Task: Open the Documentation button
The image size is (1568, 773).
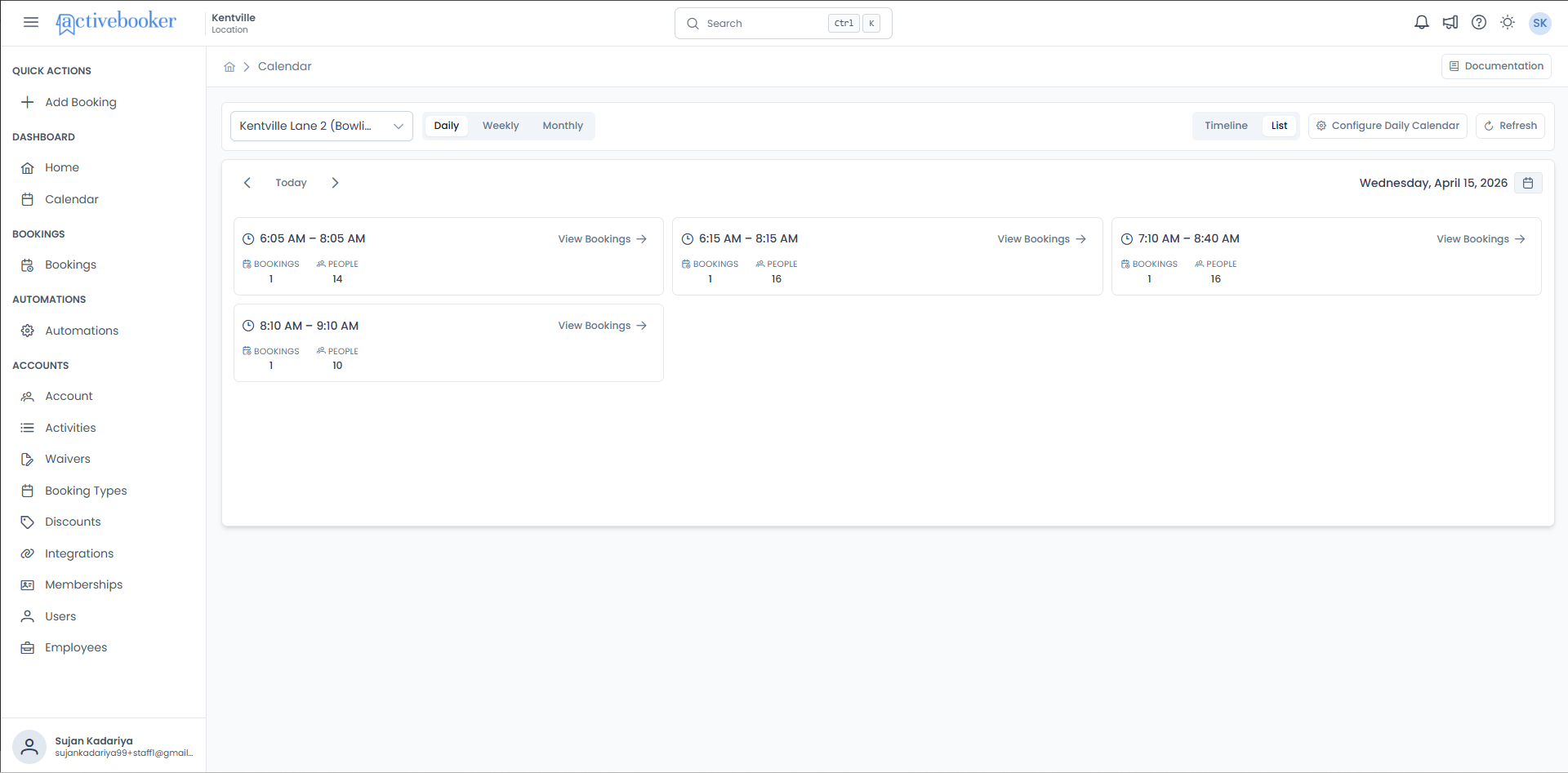Action: coord(1496,66)
